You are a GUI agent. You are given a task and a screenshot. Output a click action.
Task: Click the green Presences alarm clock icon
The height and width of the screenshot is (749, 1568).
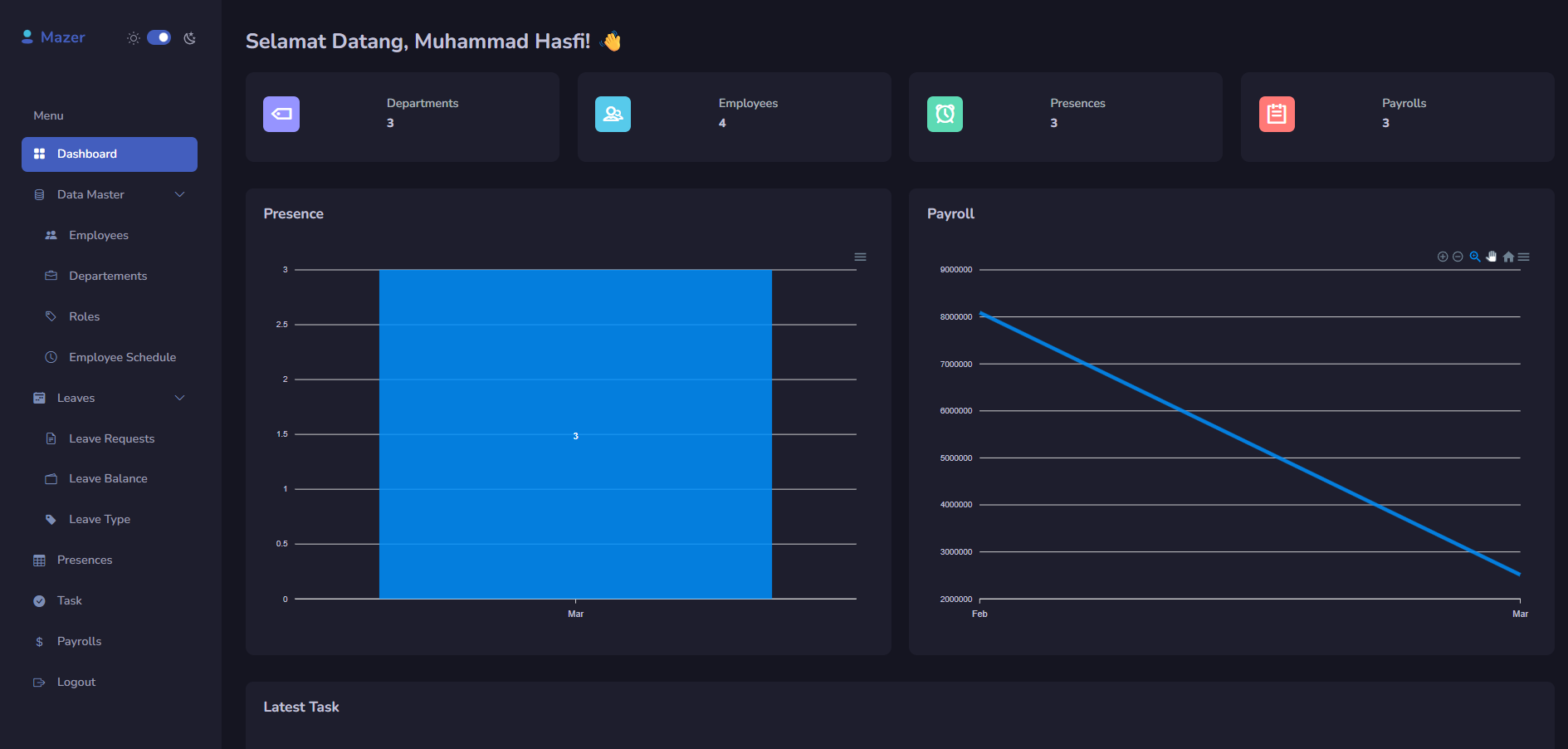(945, 115)
